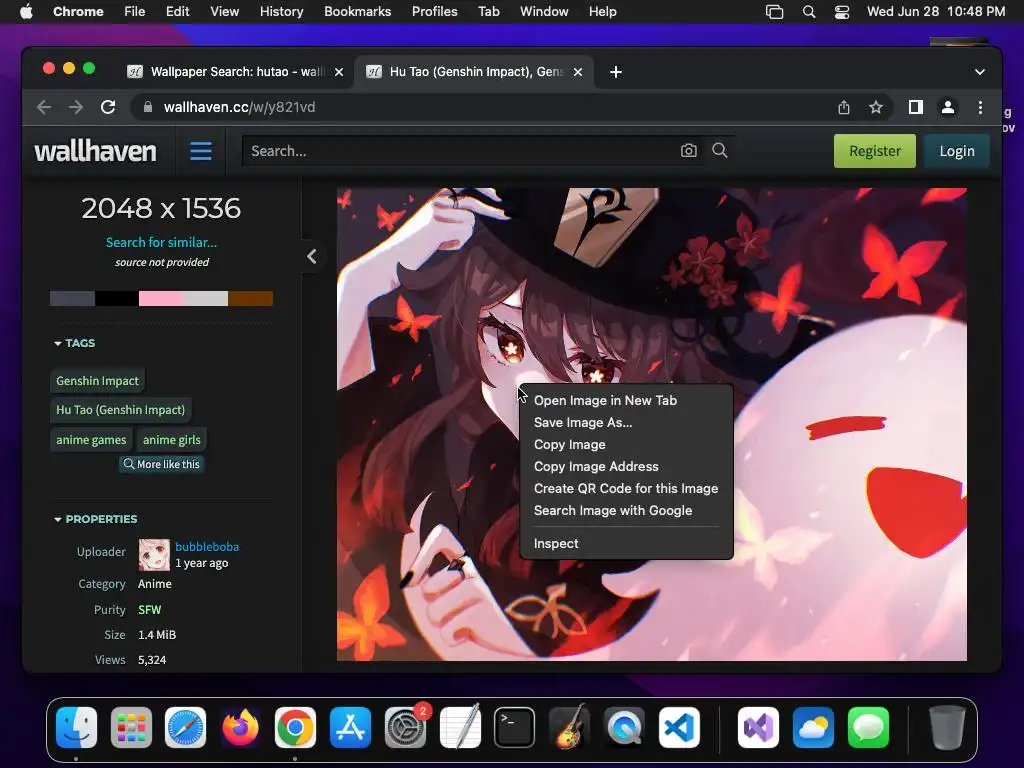Open Messages from the dock
This screenshot has width=1024, height=768.
(868, 728)
